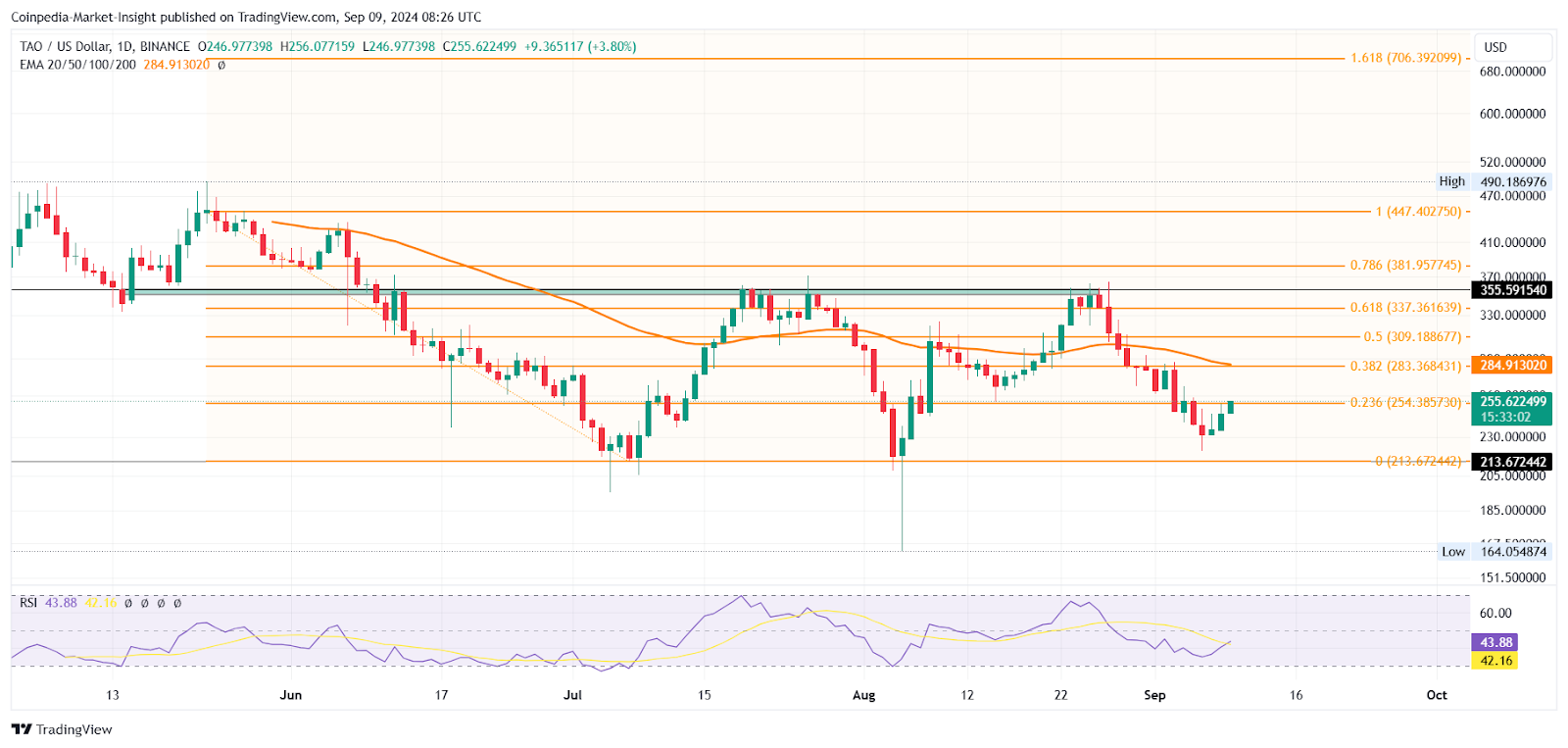
Task: Click the latest green candlestick on chart
Action: click(x=1230, y=407)
